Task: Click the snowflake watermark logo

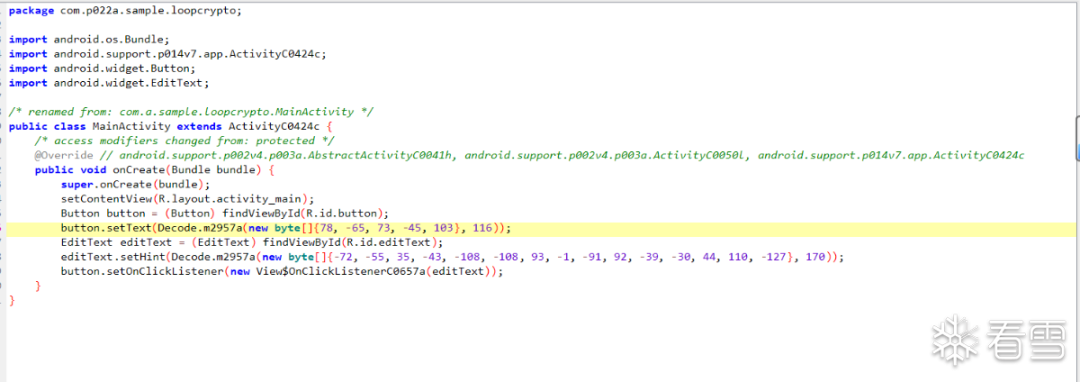Action: [x=956, y=339]
